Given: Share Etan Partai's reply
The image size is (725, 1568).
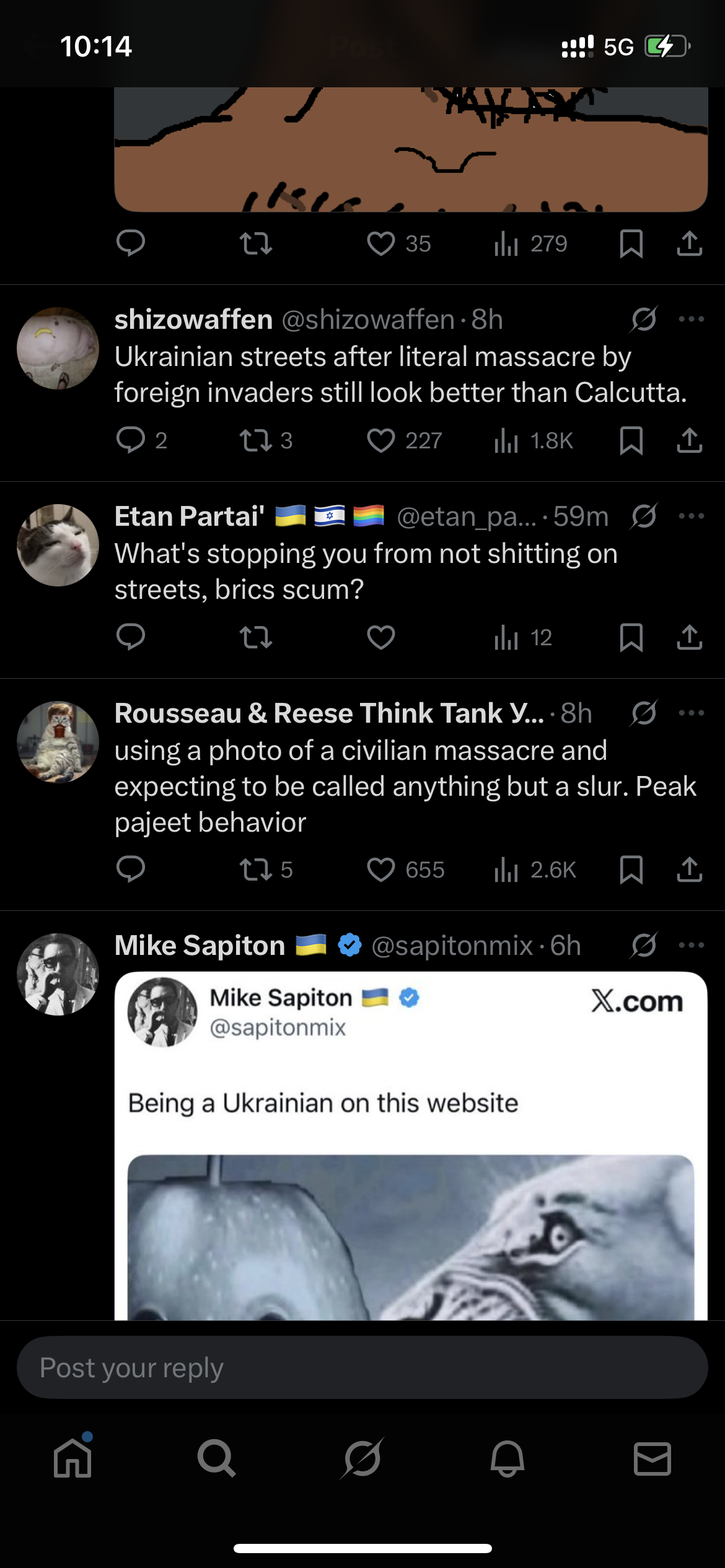Looking at the screenshot, I should (x=689, y=637).
